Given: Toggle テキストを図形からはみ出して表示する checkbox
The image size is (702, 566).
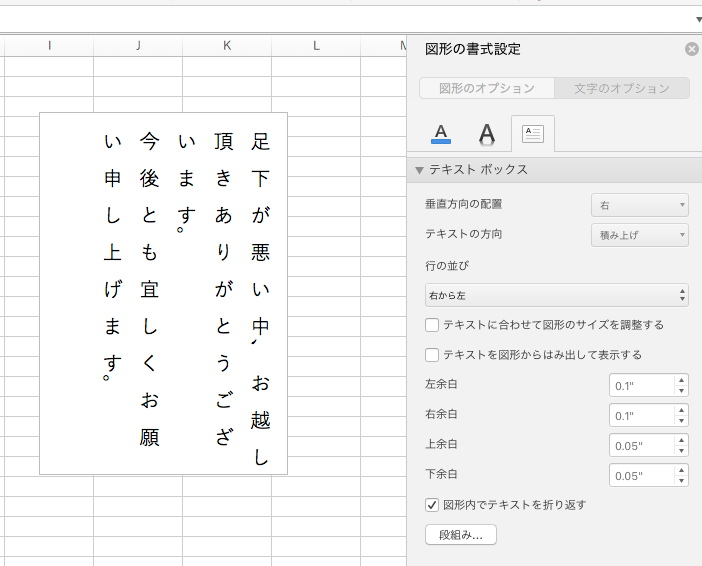Looking at the screenshot, I should pos(432,354).
